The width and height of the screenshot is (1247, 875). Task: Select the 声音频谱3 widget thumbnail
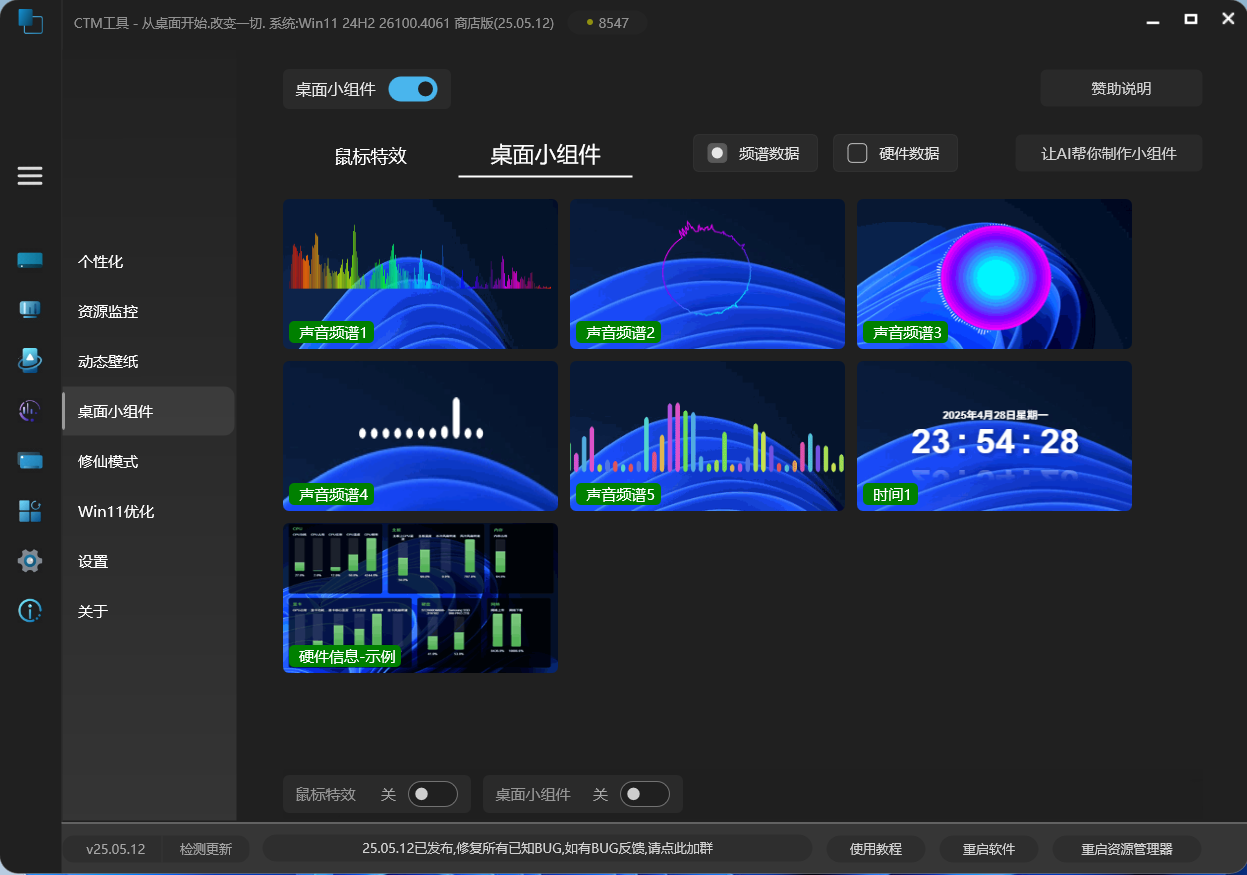tap(994, 274)
